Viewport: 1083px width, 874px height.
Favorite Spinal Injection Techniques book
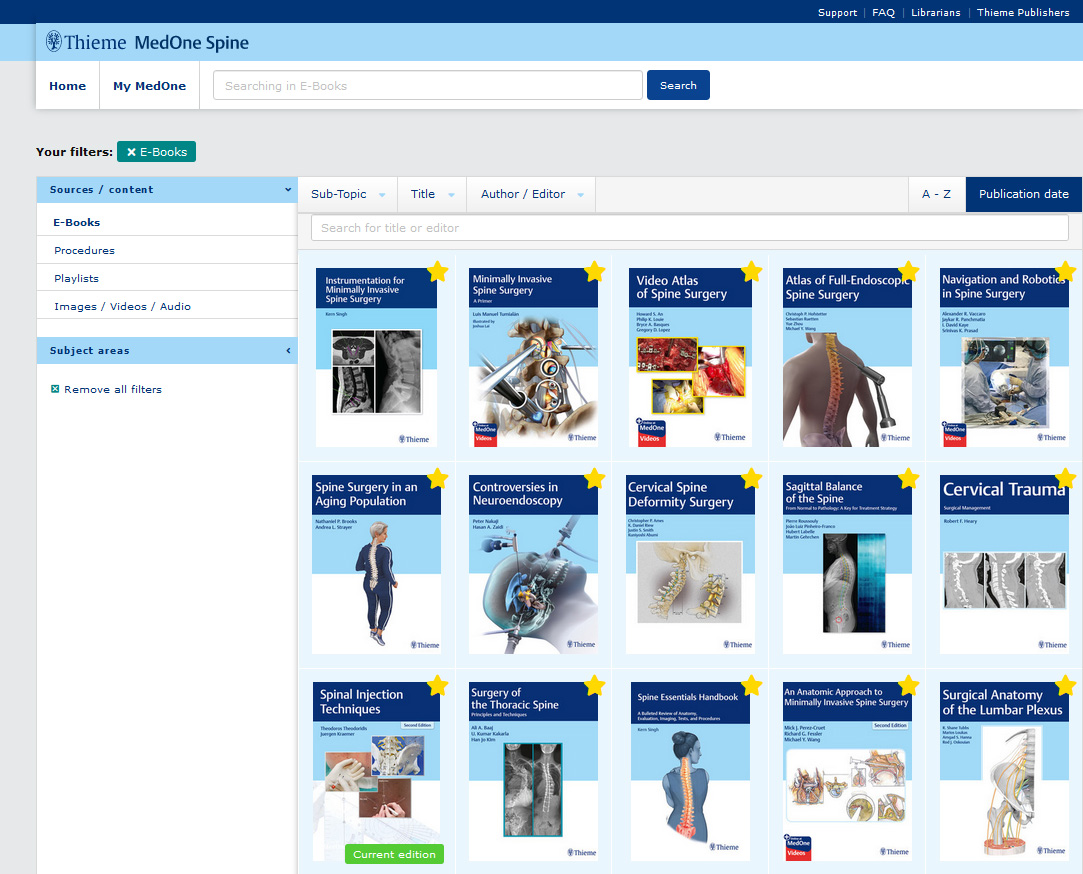pos(438,685)
